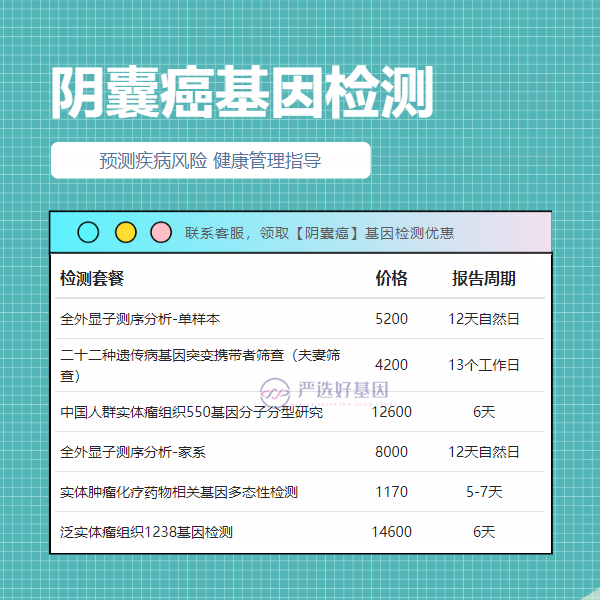Click the pink circle in the banner
The height and width of the screenshot is (600, 600).
coord(161,232)
